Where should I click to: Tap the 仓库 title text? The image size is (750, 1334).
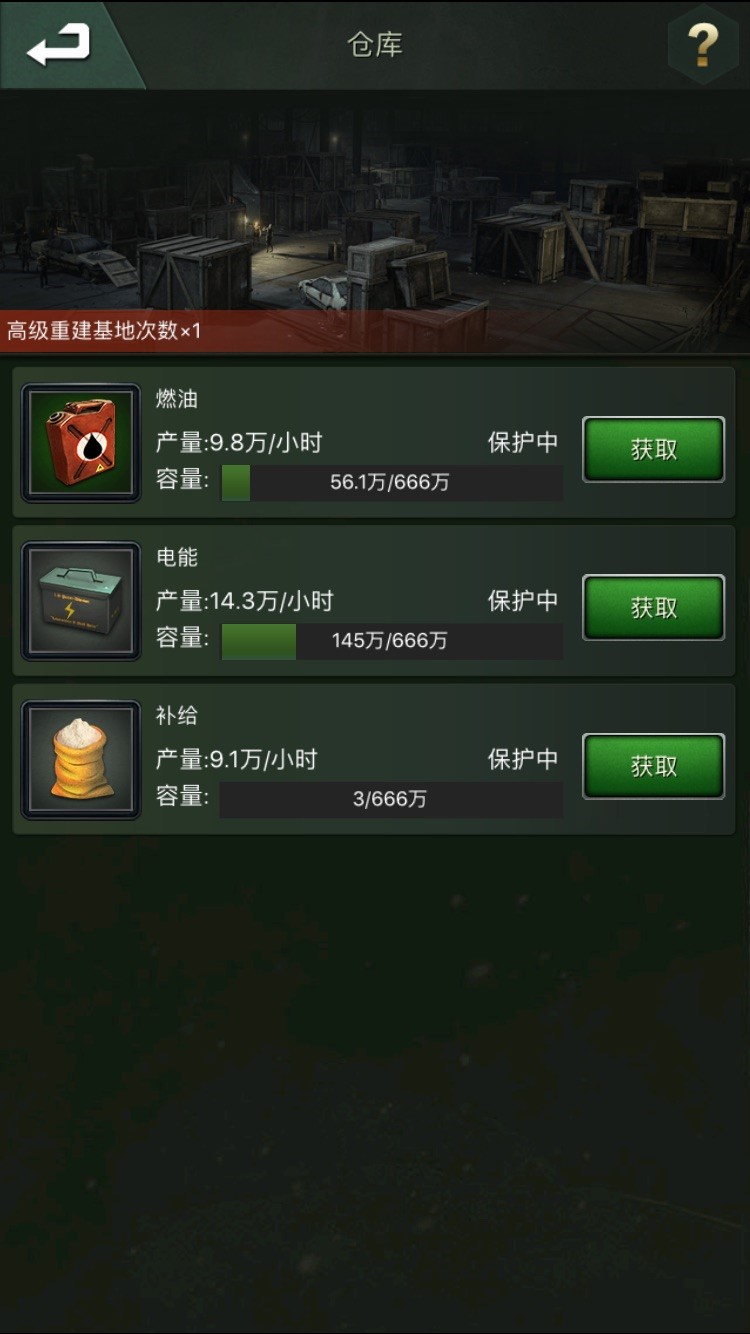(375, 45)
